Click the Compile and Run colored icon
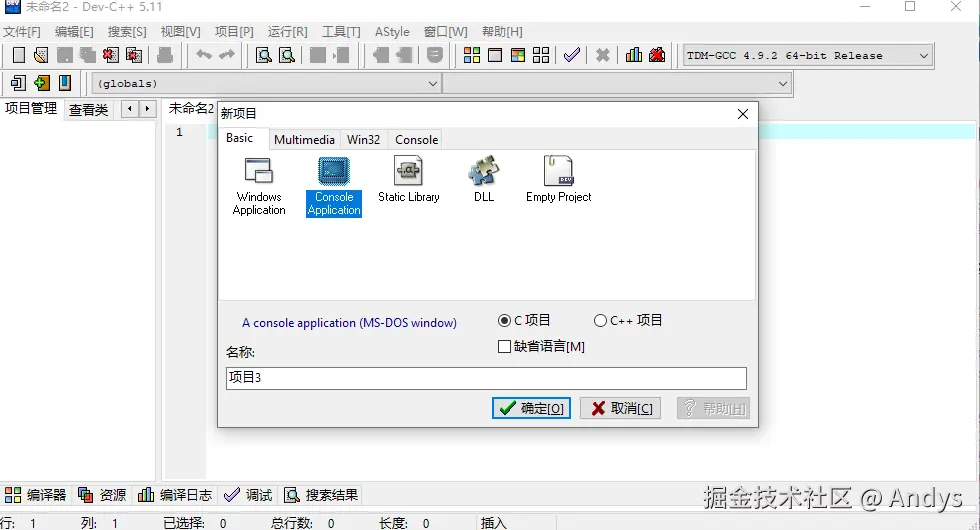The height and width of the screenshot is (530, 980). click(518, 55)
